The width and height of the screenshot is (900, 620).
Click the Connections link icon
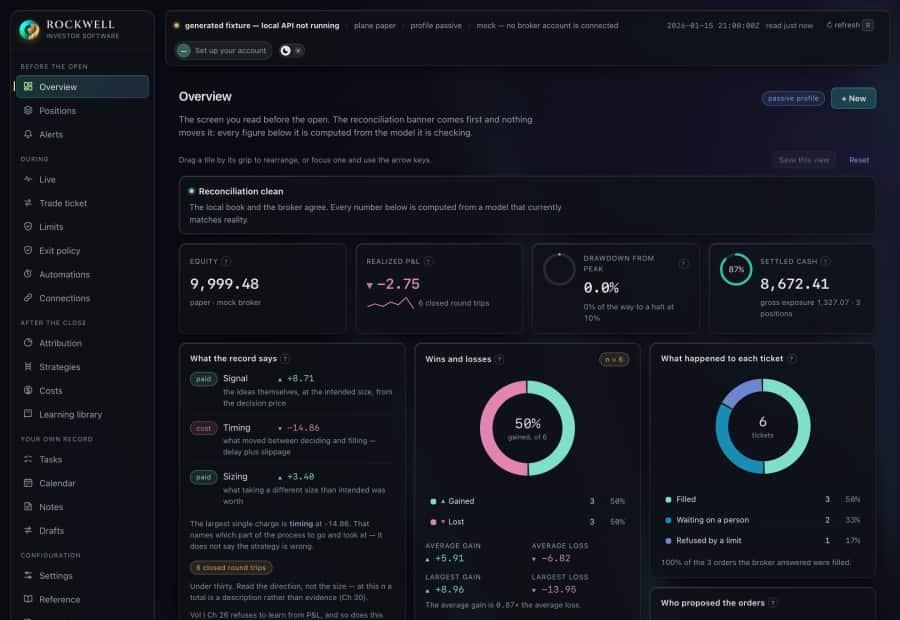click(x=28, y=298)
